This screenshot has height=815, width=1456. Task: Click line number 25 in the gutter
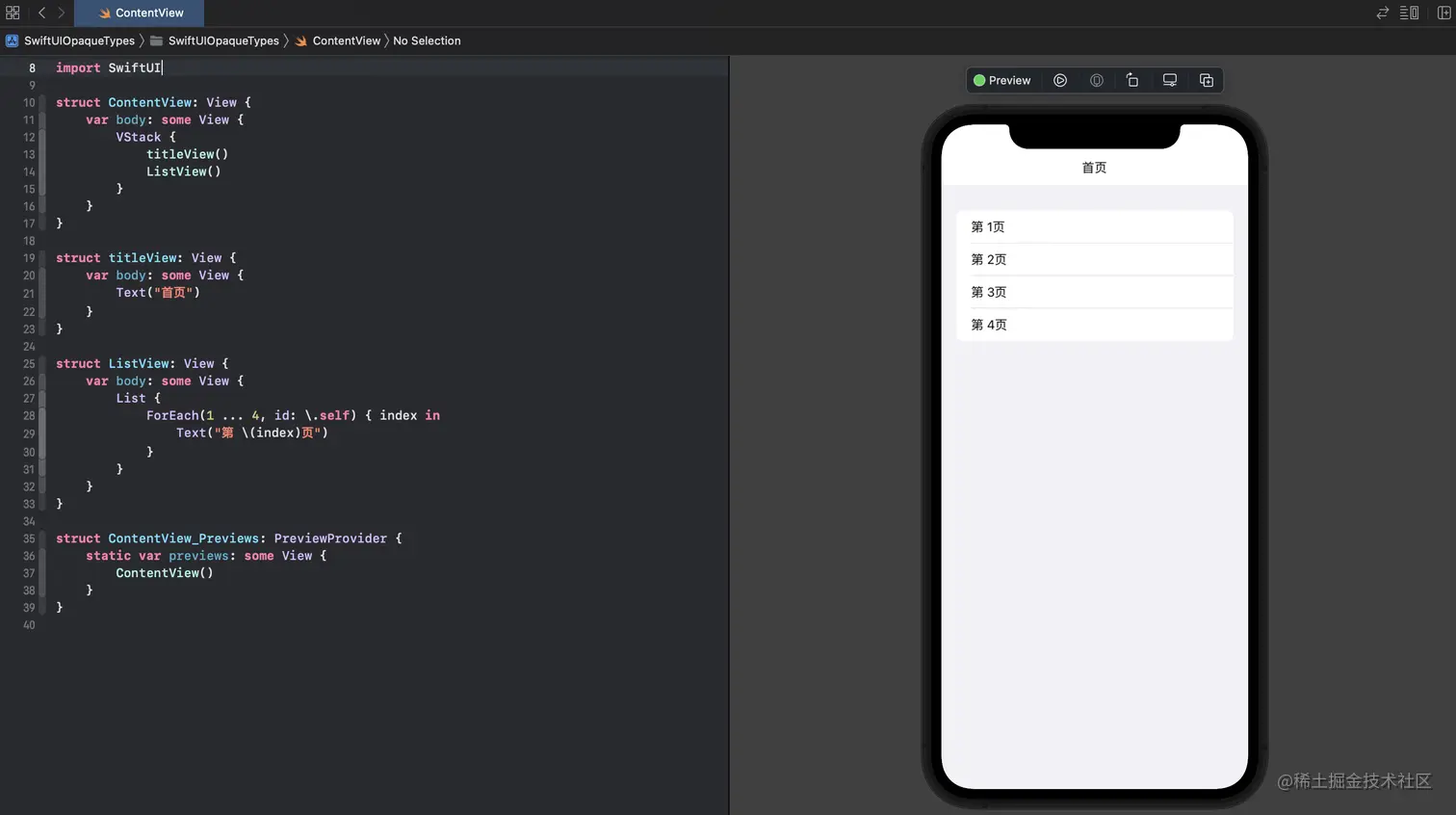click(29, 364)
